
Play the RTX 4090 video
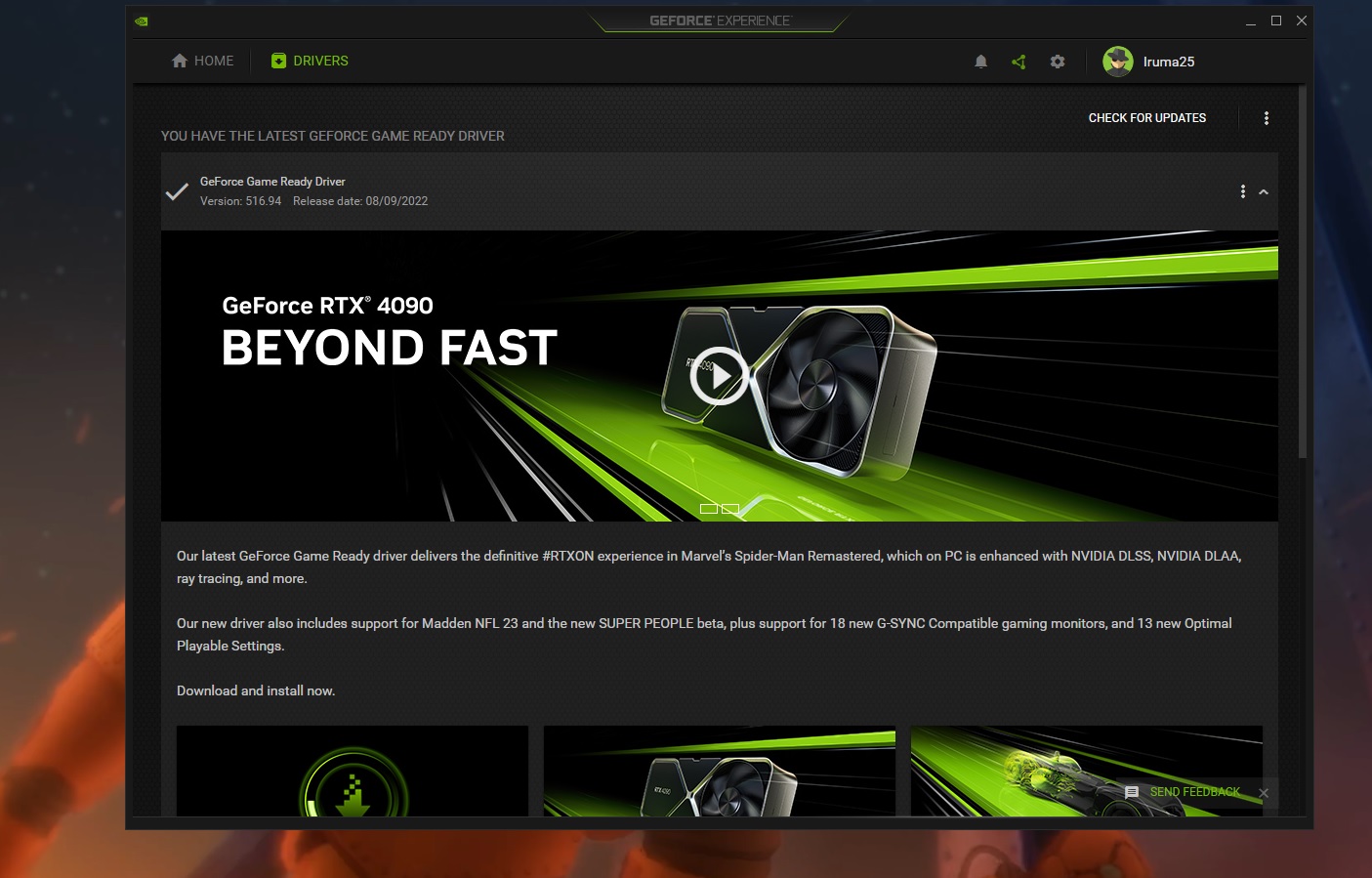[719, 376]
